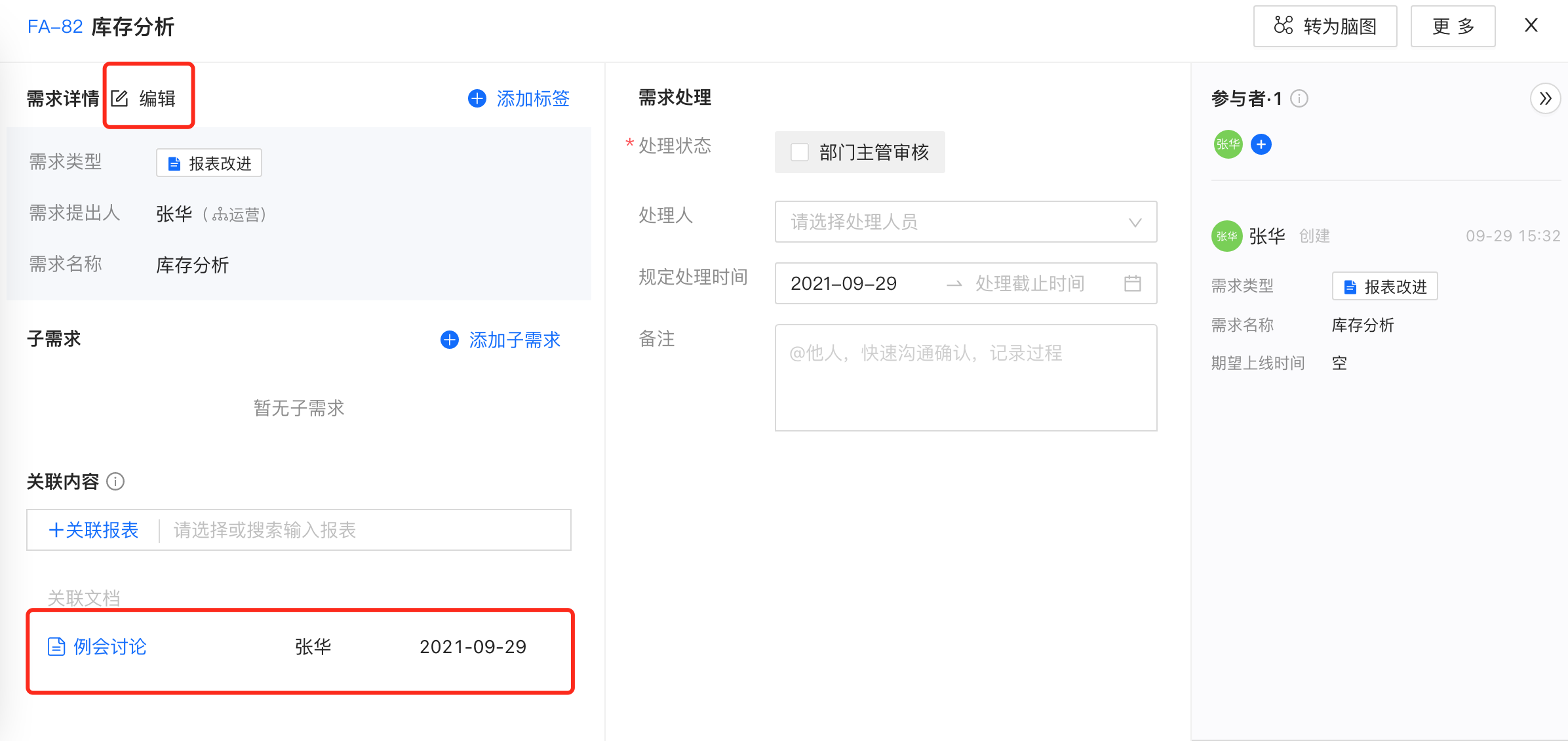Open the calendar icon in 规定处理时间
Image resolution: width=1568 pixels, height=741 pixels.
(1133, 283)
